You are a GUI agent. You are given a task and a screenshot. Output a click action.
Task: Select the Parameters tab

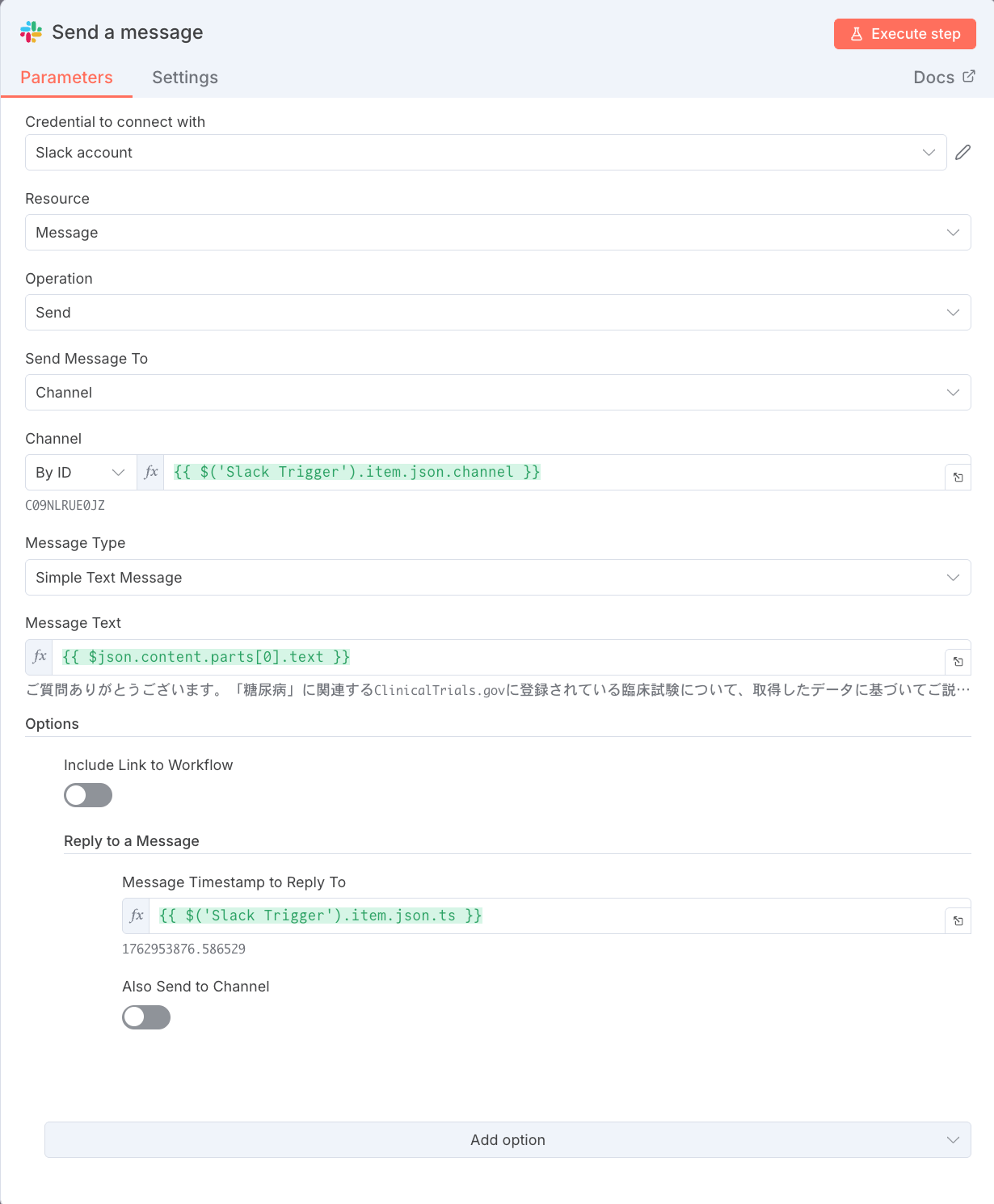[66, 78]
